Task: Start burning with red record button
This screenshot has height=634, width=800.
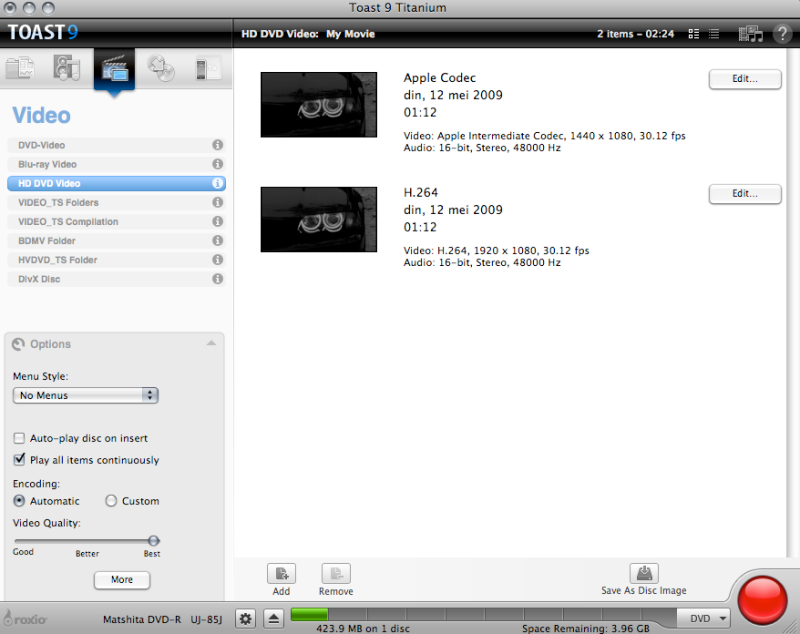Action: coord(762,600)
